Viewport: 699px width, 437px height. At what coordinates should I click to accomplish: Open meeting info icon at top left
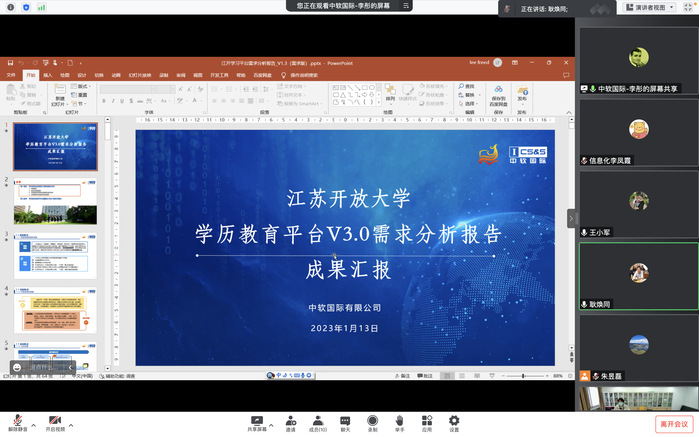pos(11,7)
